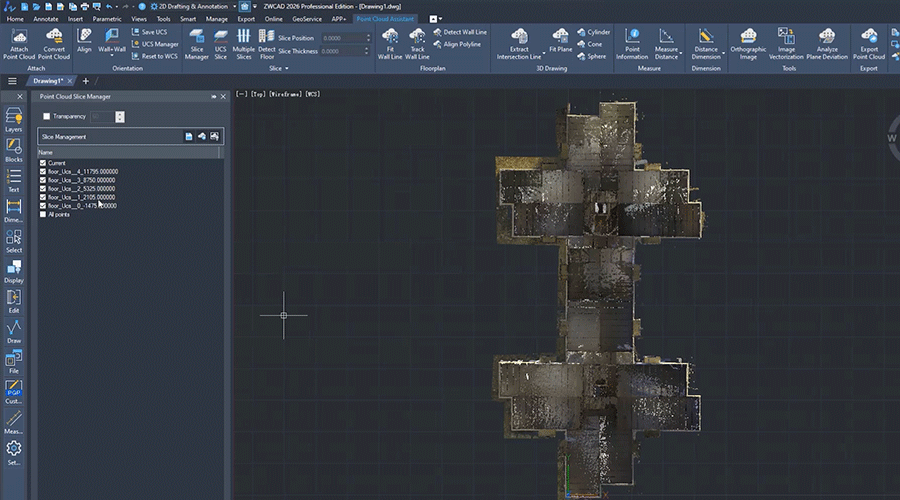
Task: Click the Save UCS button
Action: pos(150,32)
